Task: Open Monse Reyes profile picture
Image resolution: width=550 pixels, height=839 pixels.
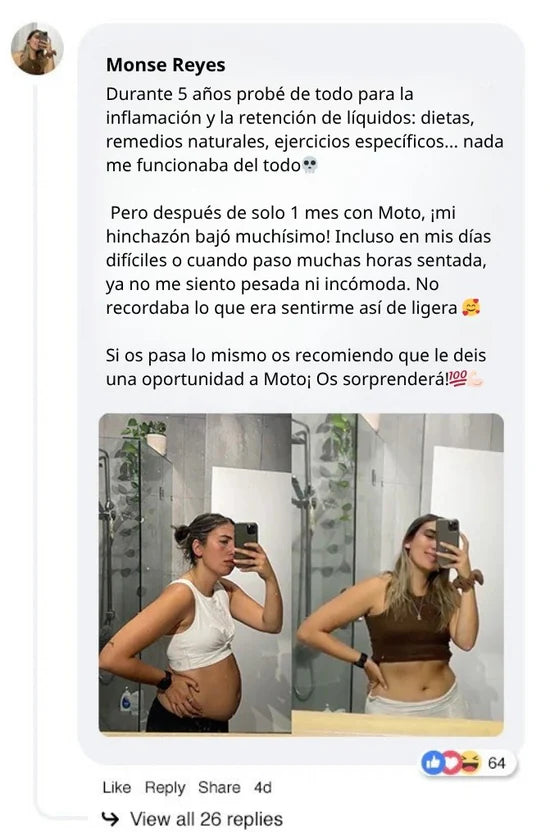Action: tap(37, 49)
